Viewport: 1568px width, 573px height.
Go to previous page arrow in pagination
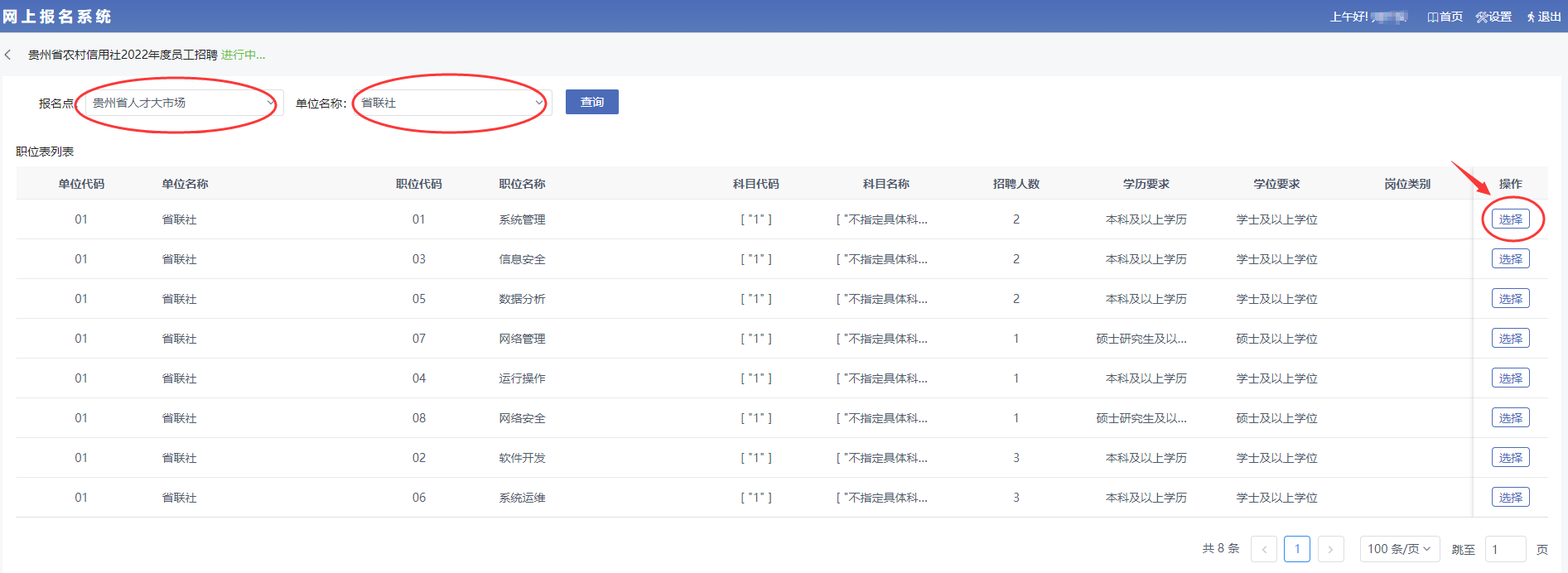(1264, 549)
